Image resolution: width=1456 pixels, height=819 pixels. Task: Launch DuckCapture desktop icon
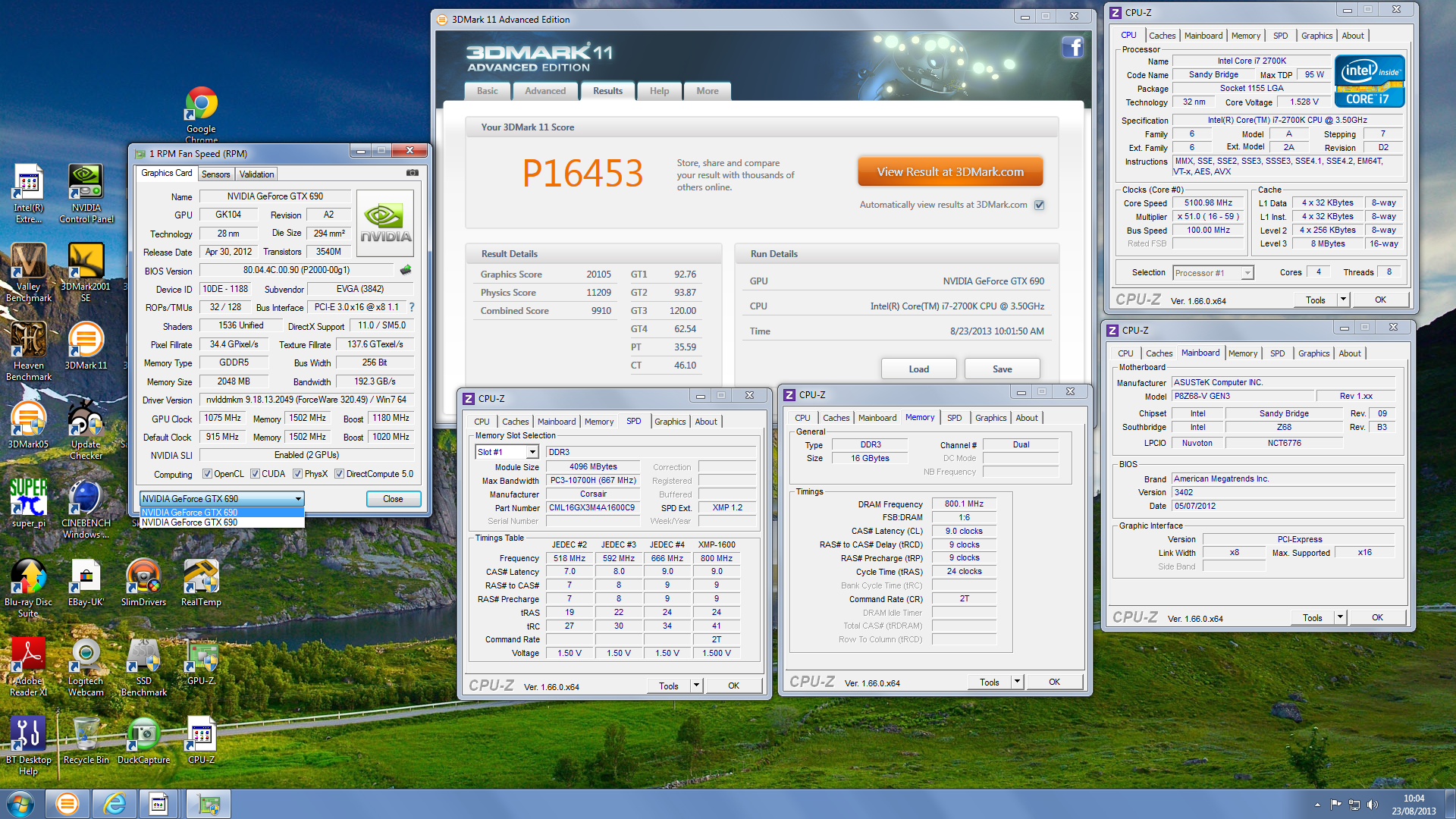143,740
